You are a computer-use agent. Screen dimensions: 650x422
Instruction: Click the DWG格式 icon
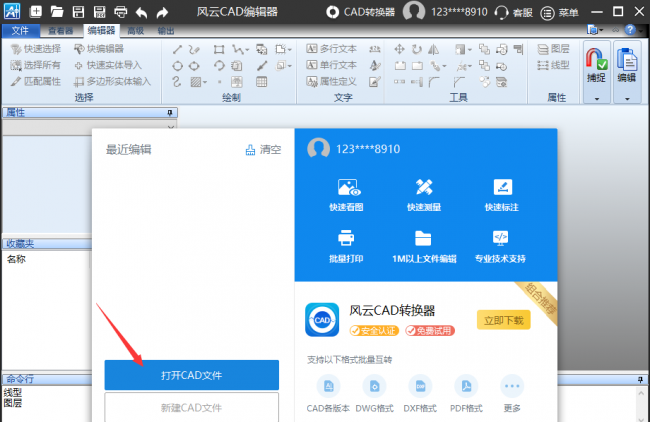click(374, 386)
